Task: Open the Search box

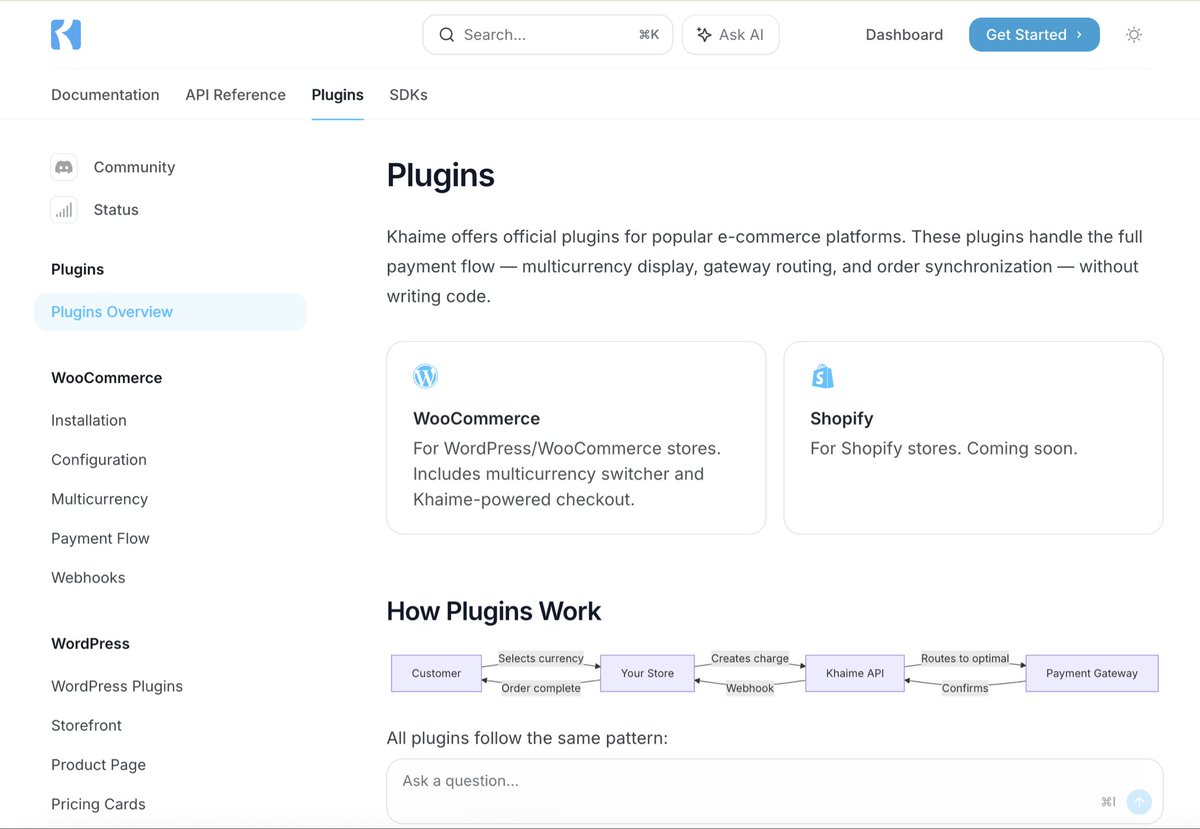Action: tap(548, 34)
